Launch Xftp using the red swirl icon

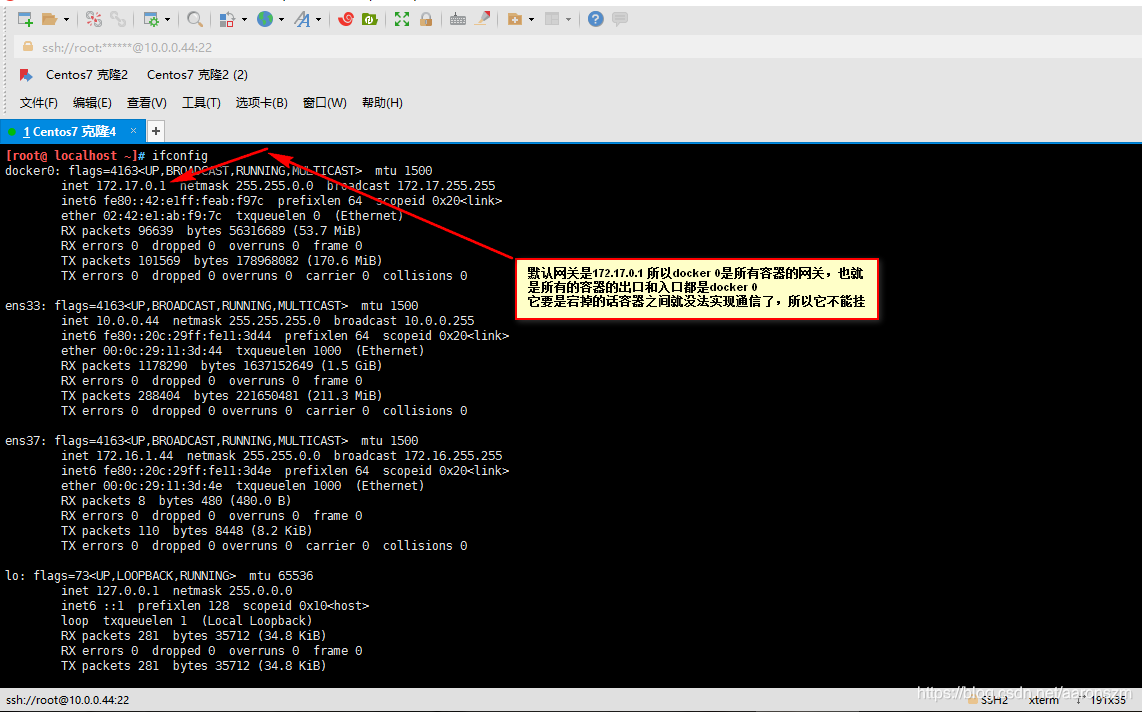pos(346,20)
